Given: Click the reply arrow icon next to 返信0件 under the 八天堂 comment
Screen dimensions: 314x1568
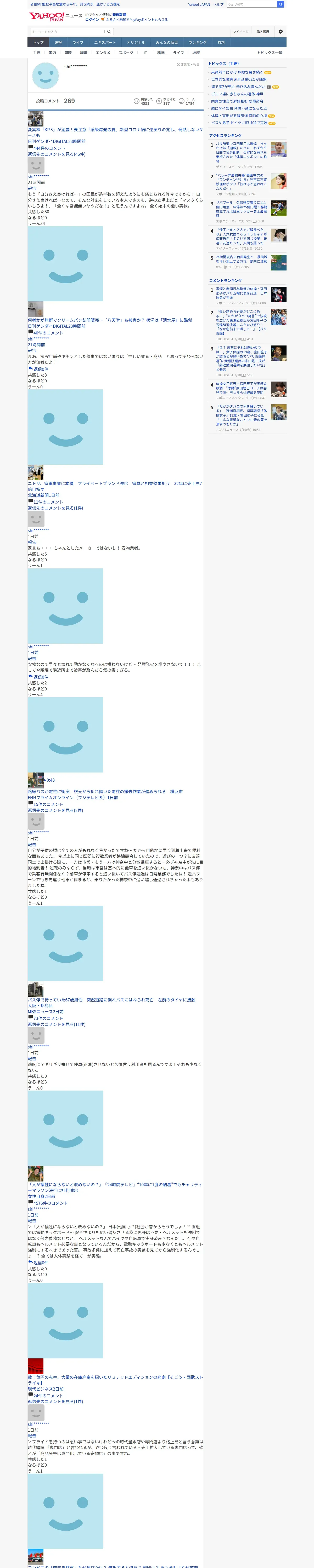Looking at the screenshot, I should point(31,368).
